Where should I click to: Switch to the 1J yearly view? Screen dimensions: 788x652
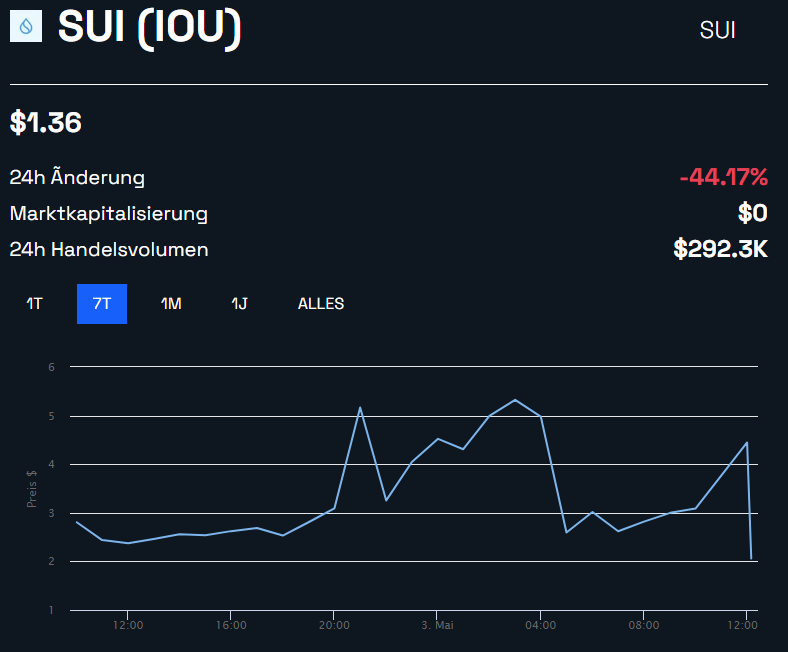coord(239,304)
